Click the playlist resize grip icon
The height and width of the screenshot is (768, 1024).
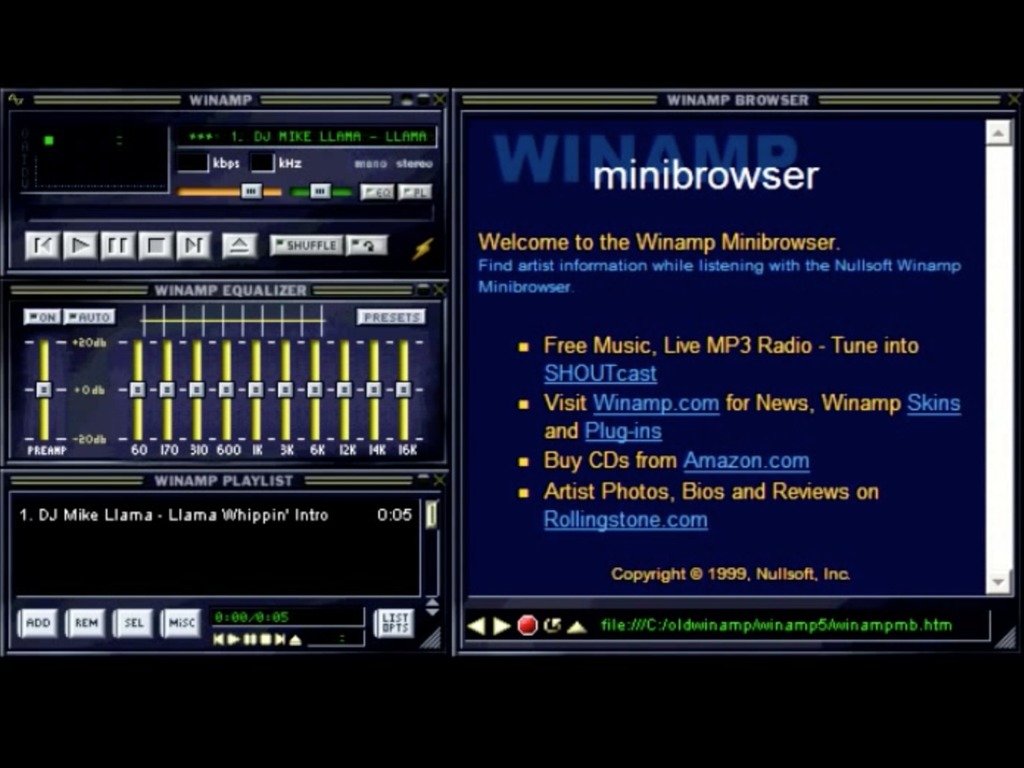[x=431, y=637]
